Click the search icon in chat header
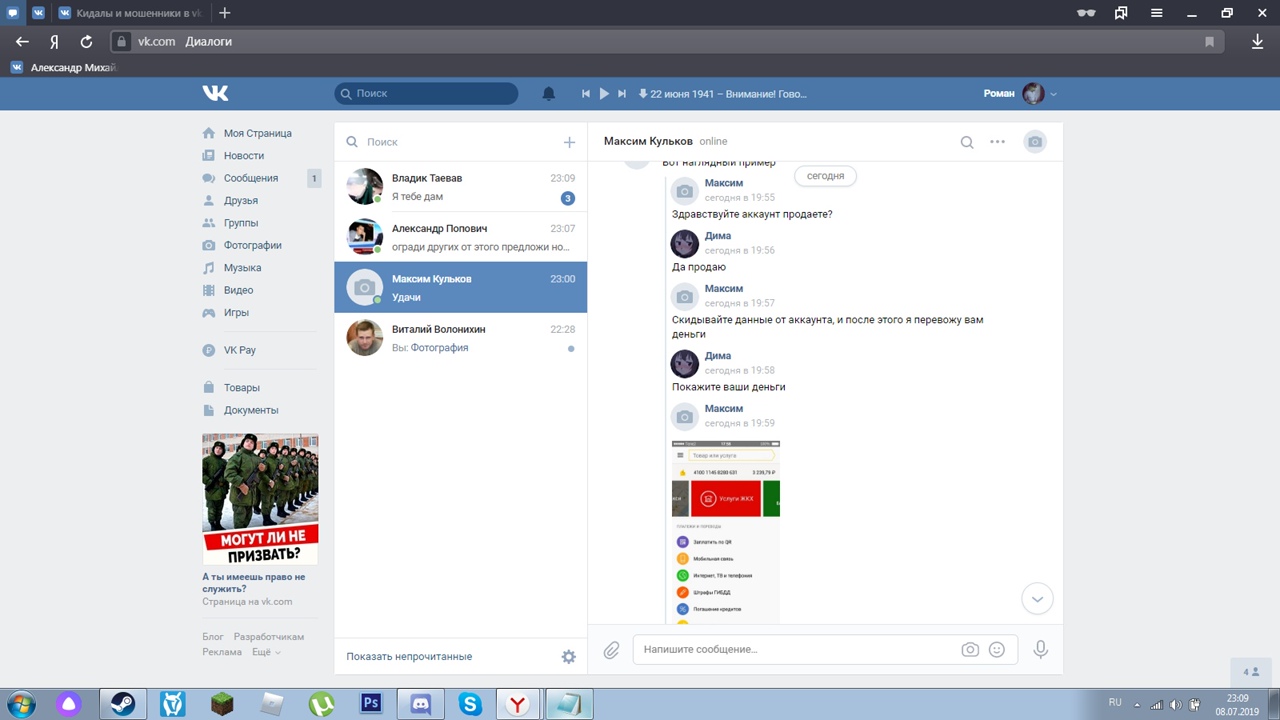 coord(967,142)
